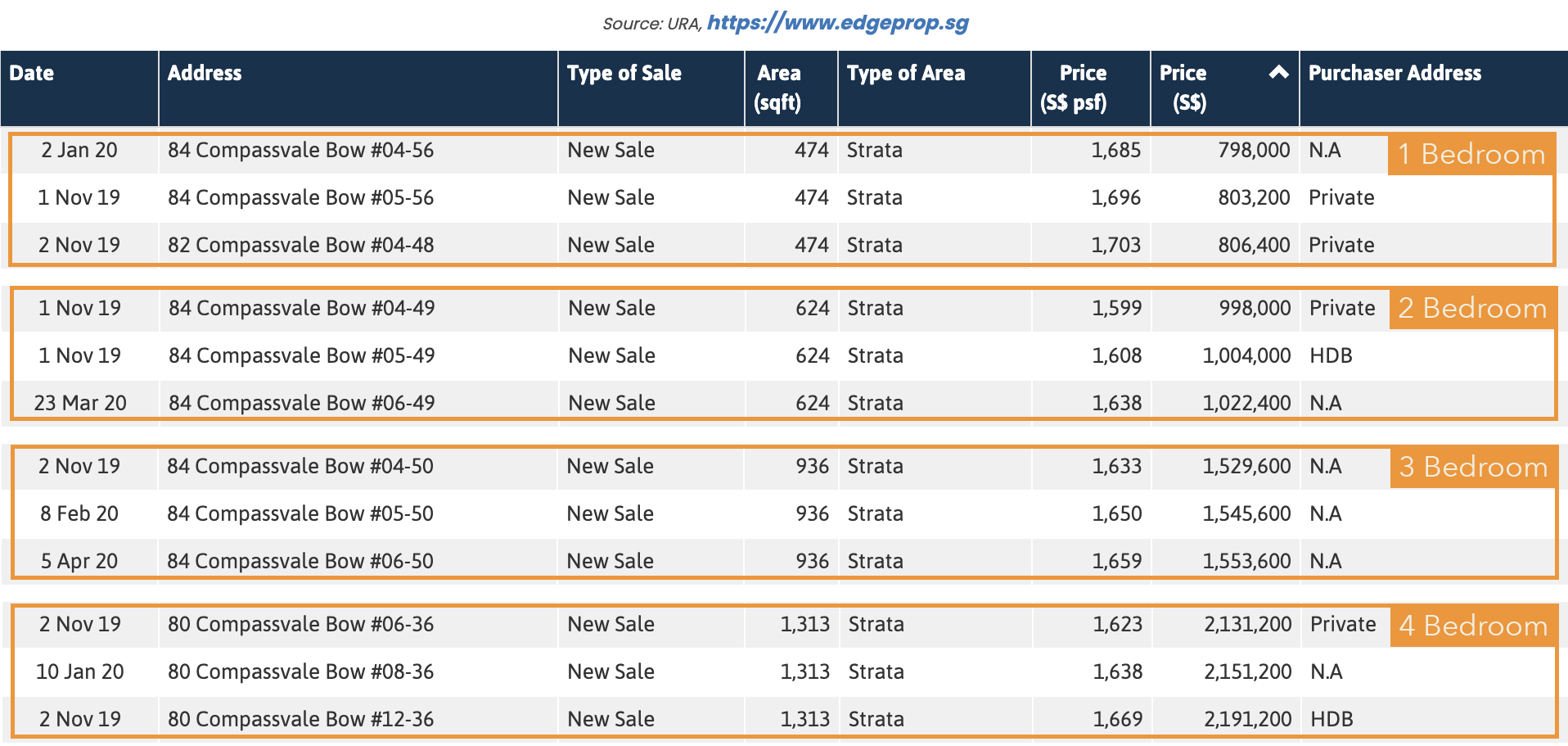Select the date 23 Mar 20
The width and height of the screenshot is (1568, 746).
(x=80, y=404)
